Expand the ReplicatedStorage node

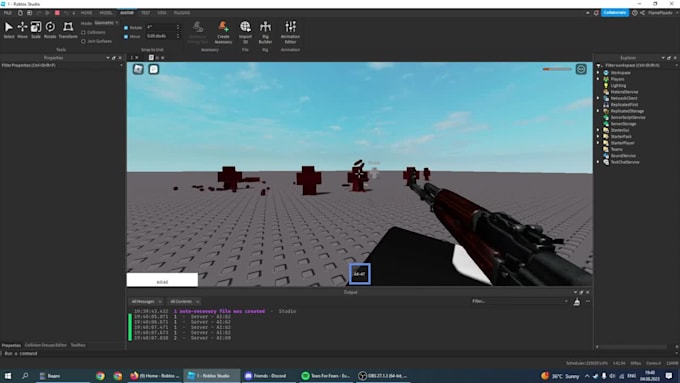point(599,111)
